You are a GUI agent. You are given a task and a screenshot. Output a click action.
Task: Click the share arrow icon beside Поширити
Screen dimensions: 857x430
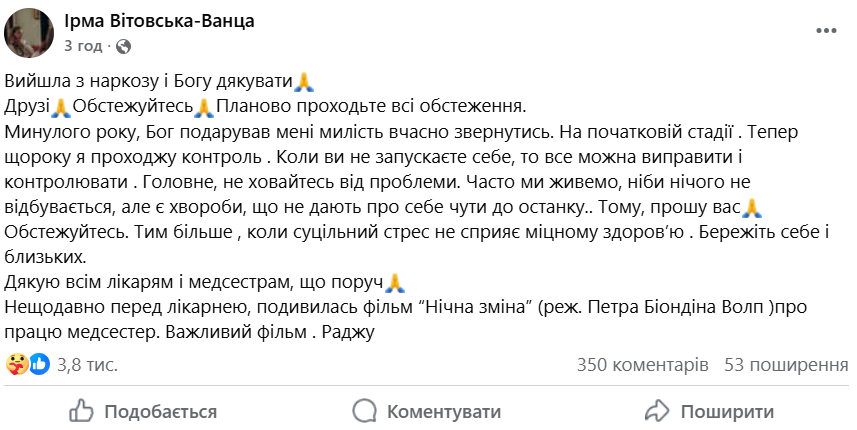tap(657, 411)
